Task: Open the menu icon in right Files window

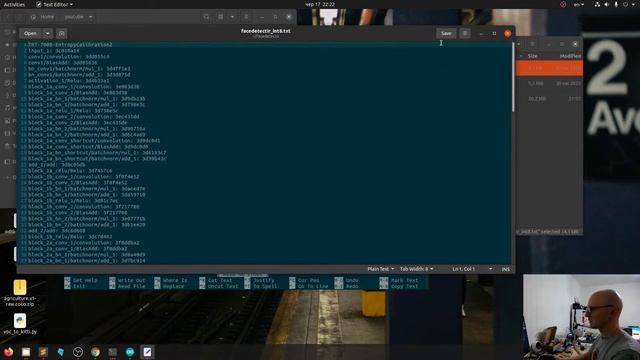Action: click(x=533, y=44)
